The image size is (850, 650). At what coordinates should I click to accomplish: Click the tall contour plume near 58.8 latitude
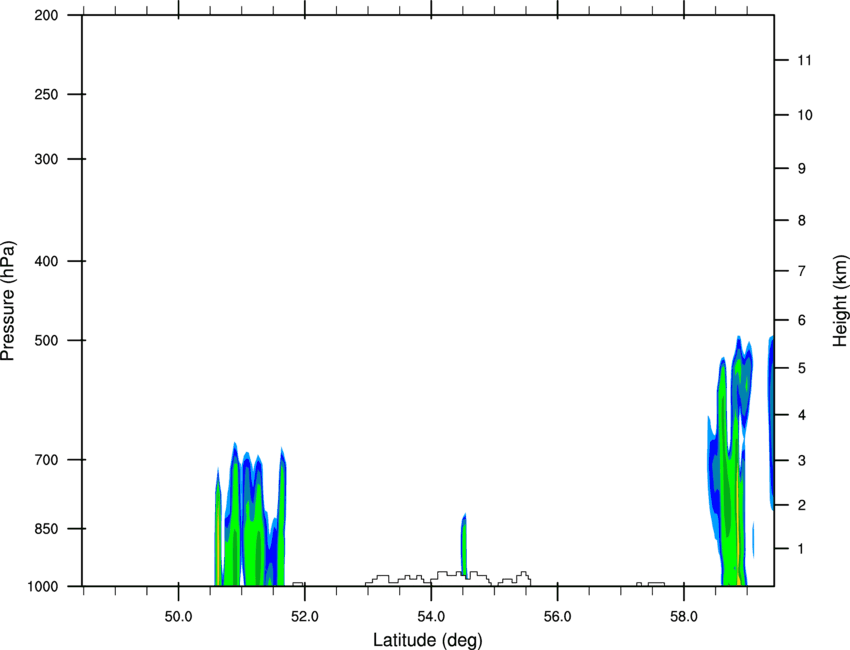coord(730,461)
